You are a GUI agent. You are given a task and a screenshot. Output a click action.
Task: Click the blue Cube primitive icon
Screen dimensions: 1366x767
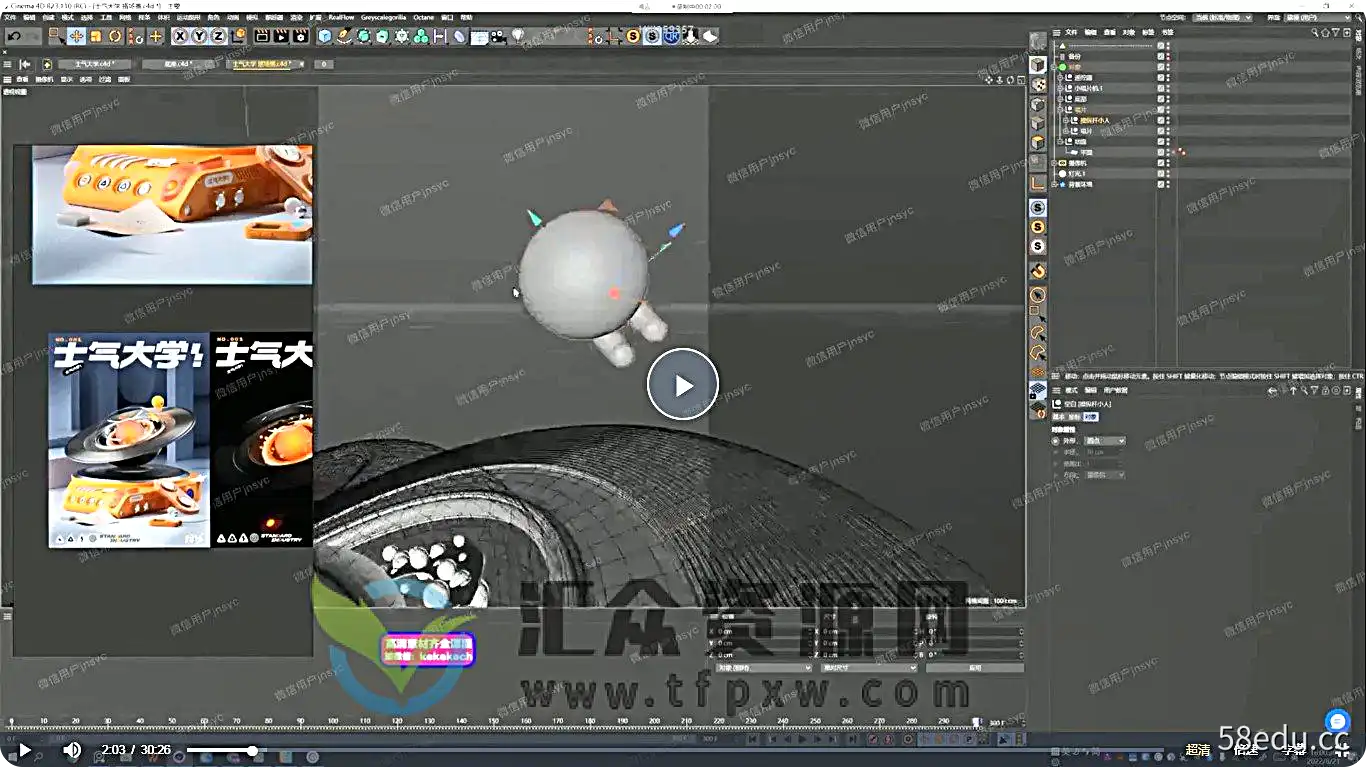(325, 36)
